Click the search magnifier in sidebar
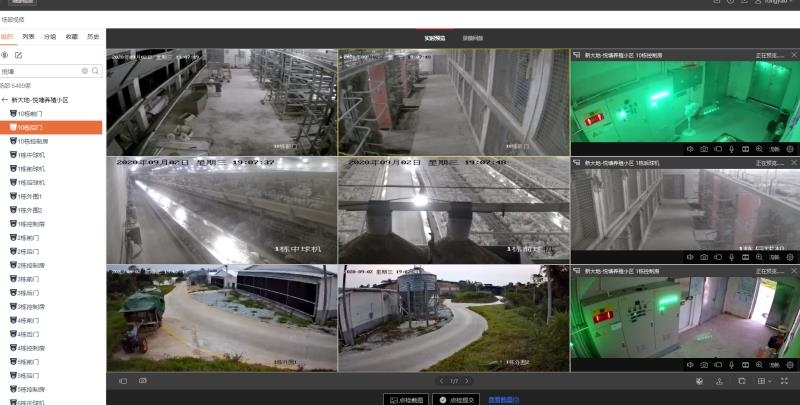800x405 pixels. coord(95,71)
